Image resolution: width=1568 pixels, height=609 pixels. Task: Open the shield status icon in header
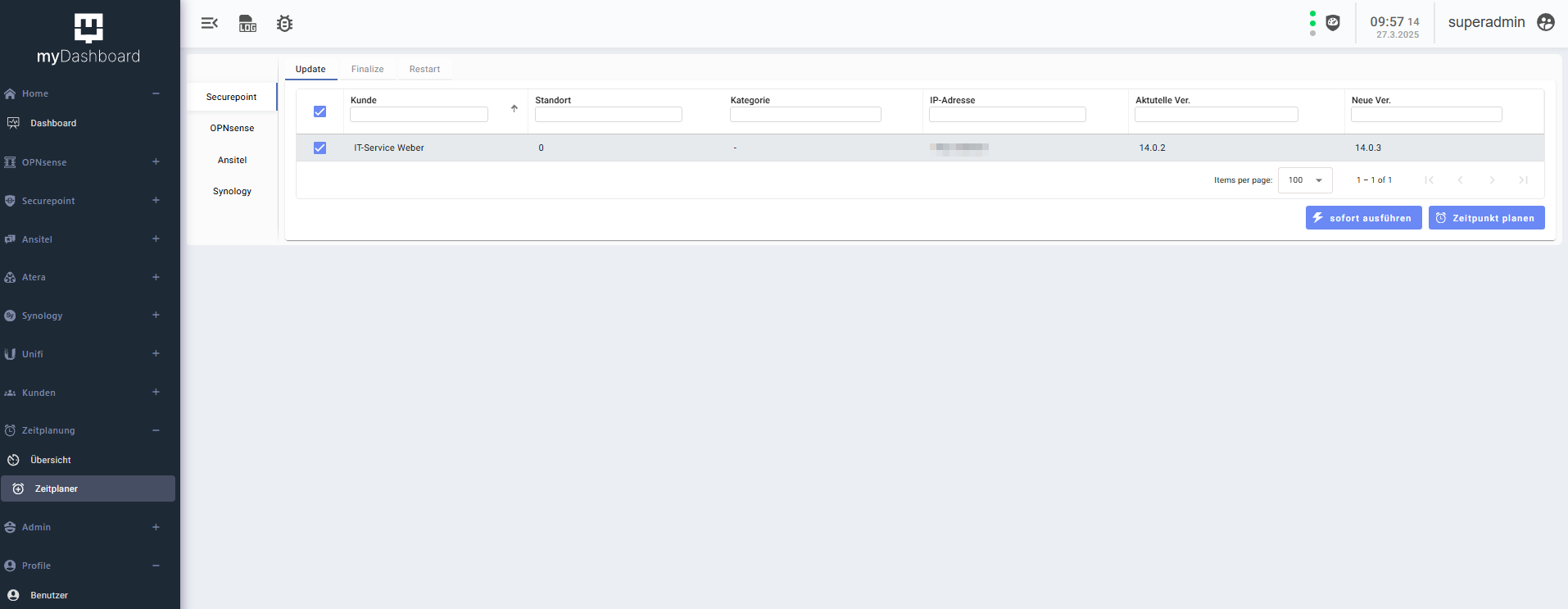tap(1333, 23)
